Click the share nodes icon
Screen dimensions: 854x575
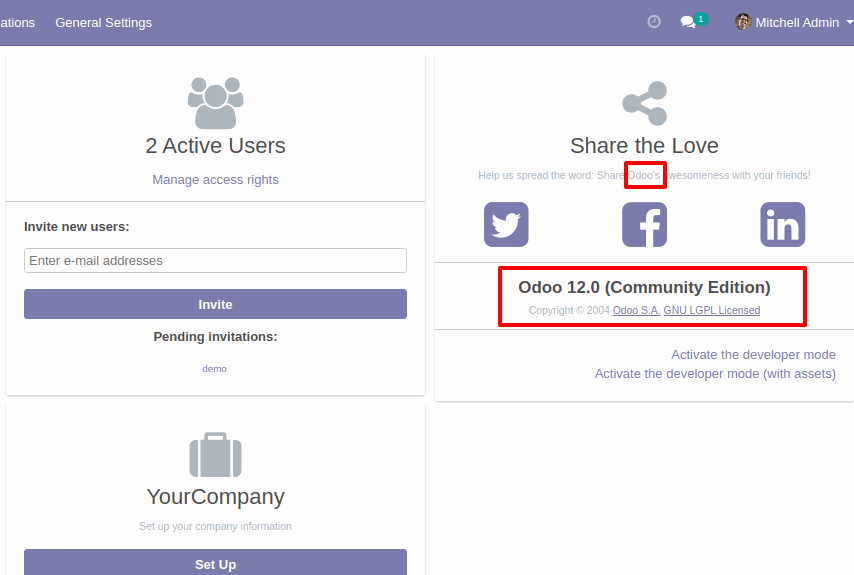[x=644, y=103]
